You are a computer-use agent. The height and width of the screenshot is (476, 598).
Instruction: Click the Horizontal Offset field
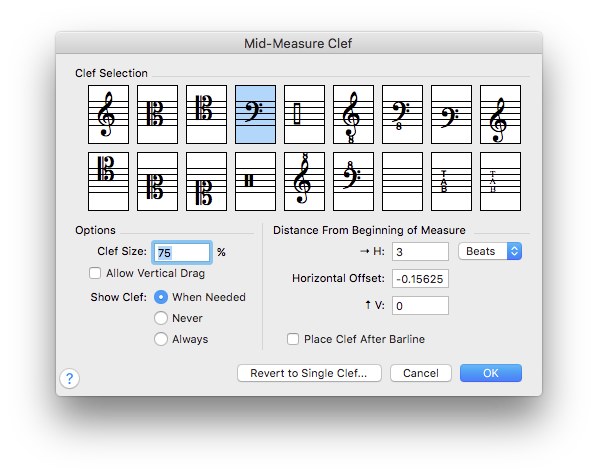click(420, 279)
